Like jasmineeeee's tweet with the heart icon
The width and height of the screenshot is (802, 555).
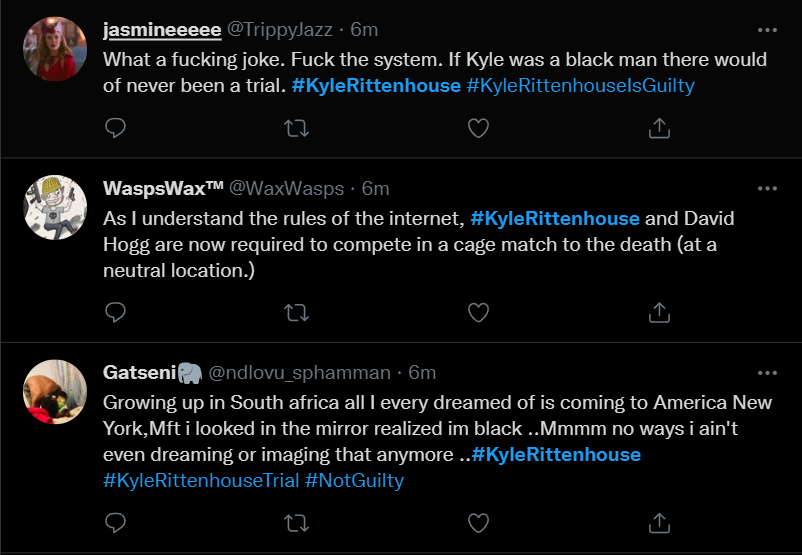coord(478,128)
